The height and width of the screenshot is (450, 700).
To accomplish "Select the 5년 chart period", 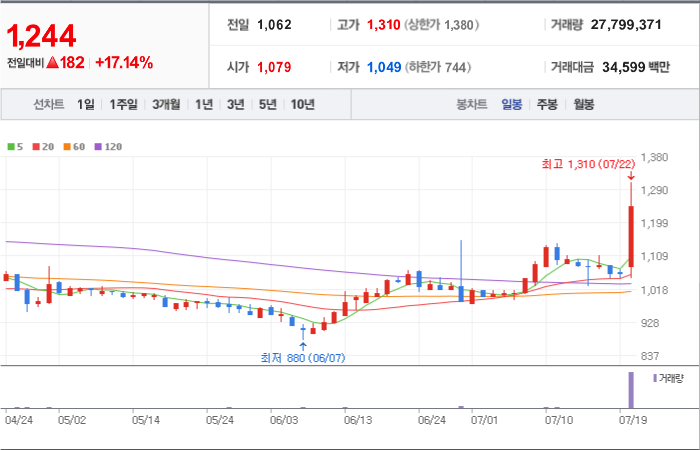I will point(267,104).
